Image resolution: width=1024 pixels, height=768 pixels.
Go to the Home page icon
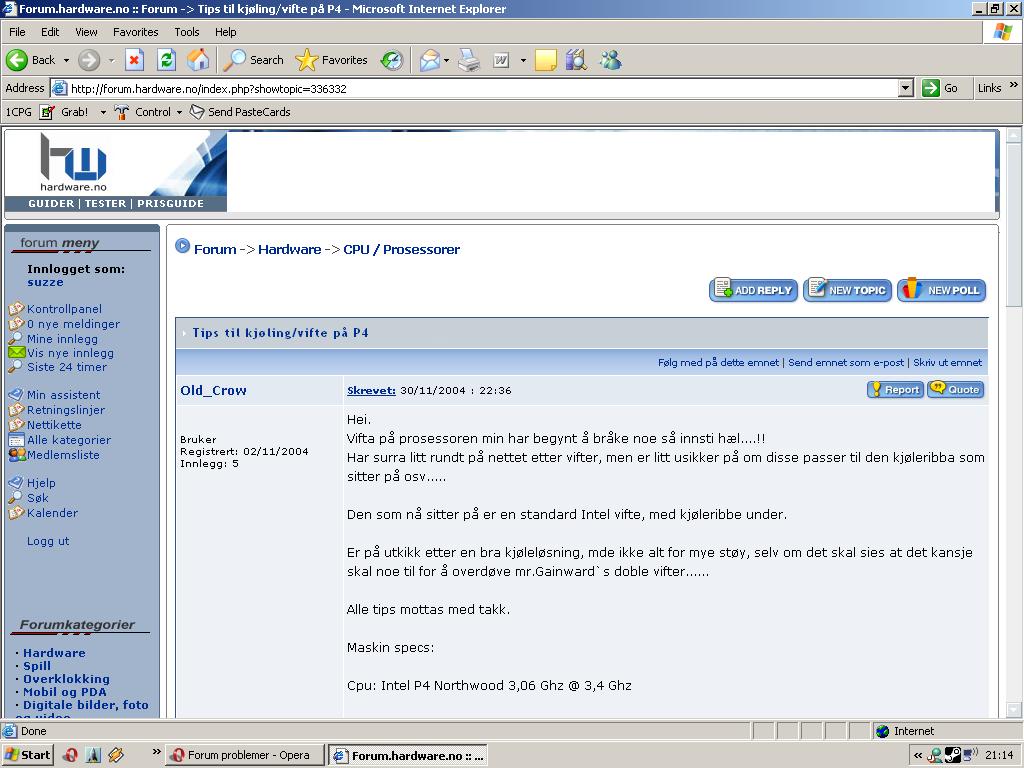[x=198, y=60]
